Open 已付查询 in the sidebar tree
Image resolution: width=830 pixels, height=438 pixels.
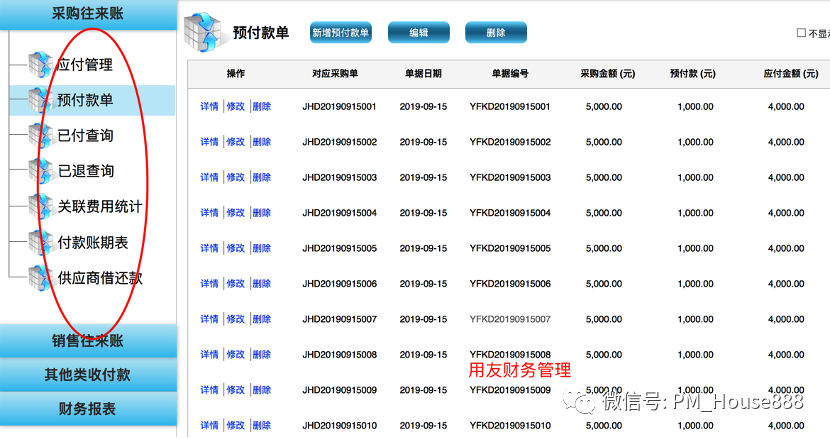tap(86, 135)
